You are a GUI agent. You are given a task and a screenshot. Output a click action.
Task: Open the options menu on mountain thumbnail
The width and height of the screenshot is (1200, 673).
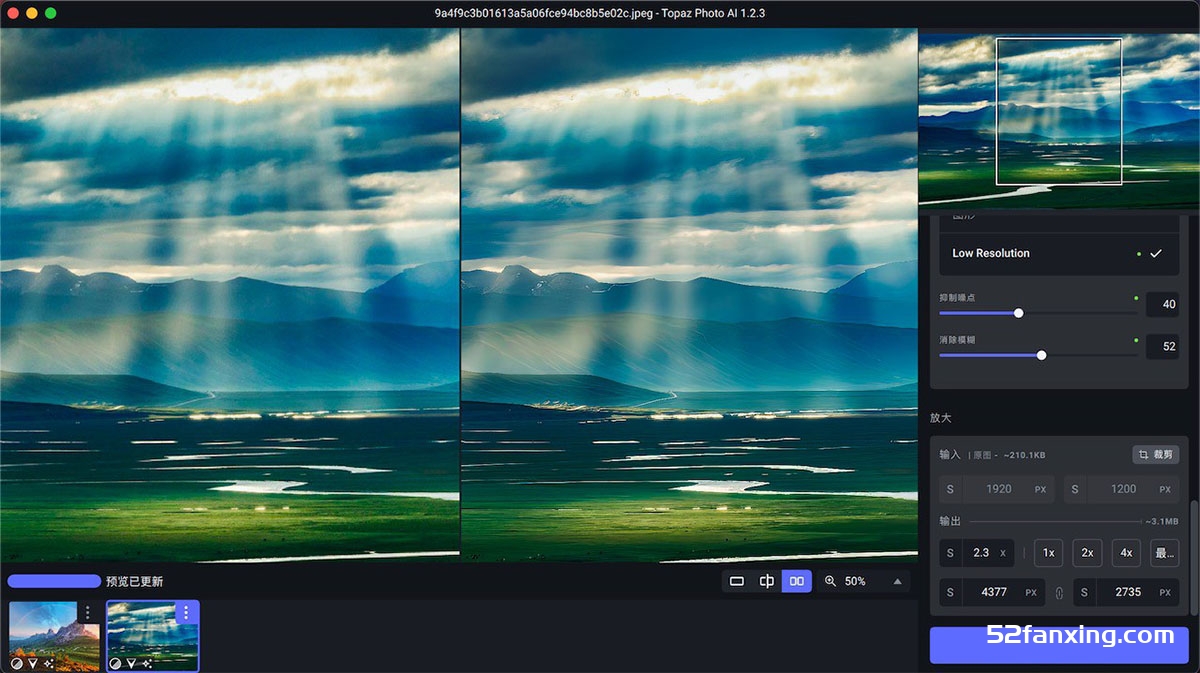click(87, 612)
